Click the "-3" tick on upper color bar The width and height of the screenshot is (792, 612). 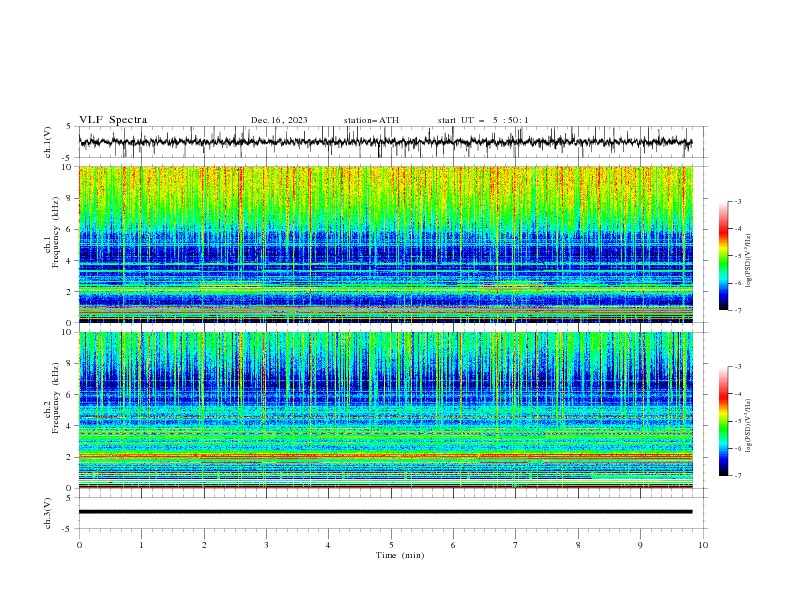[737, 201]
